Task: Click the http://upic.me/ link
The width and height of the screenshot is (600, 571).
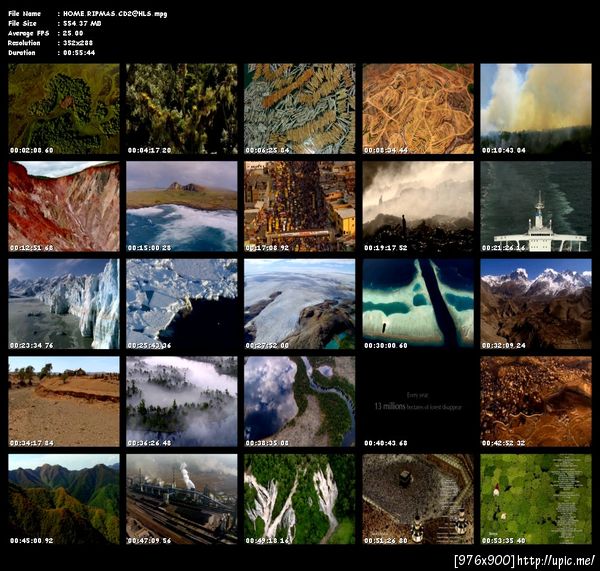Action: [x=556, y=561]
